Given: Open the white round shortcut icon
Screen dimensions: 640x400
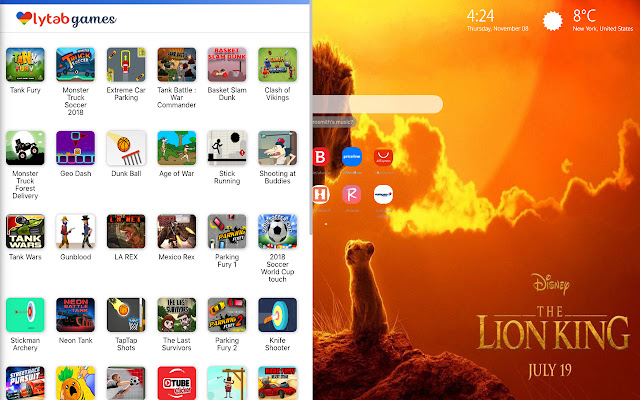Looking at the screenshot, I should point(383,194).
